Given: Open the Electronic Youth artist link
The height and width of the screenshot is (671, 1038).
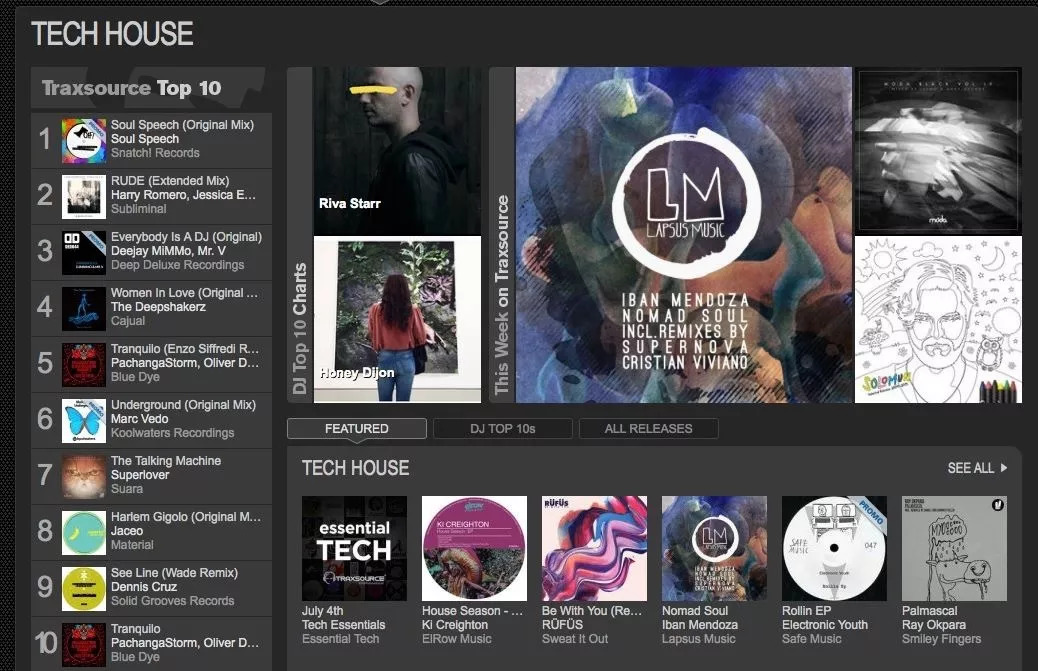Looking at the screenshot, I should (825, 625).
